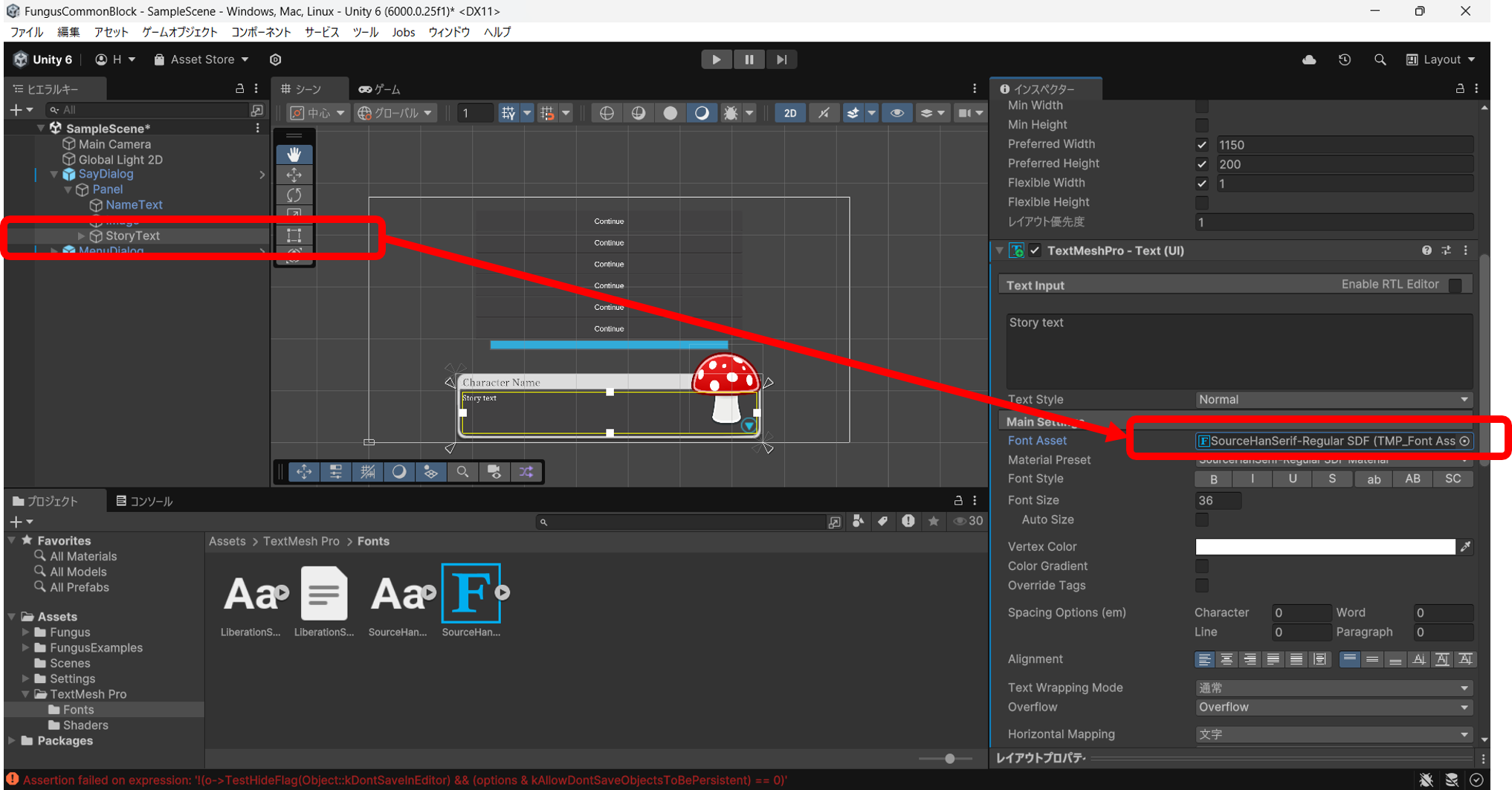The width and height of the screenshot is (1512, 790).
Task: Collapse the SayDialog hierarchy item
Action: [53, 174]
